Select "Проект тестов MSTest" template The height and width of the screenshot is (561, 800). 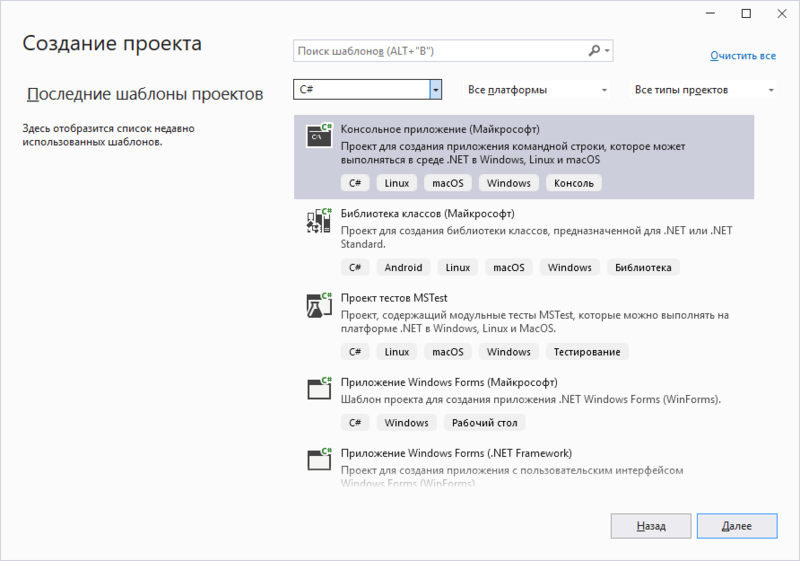point(524,326)
